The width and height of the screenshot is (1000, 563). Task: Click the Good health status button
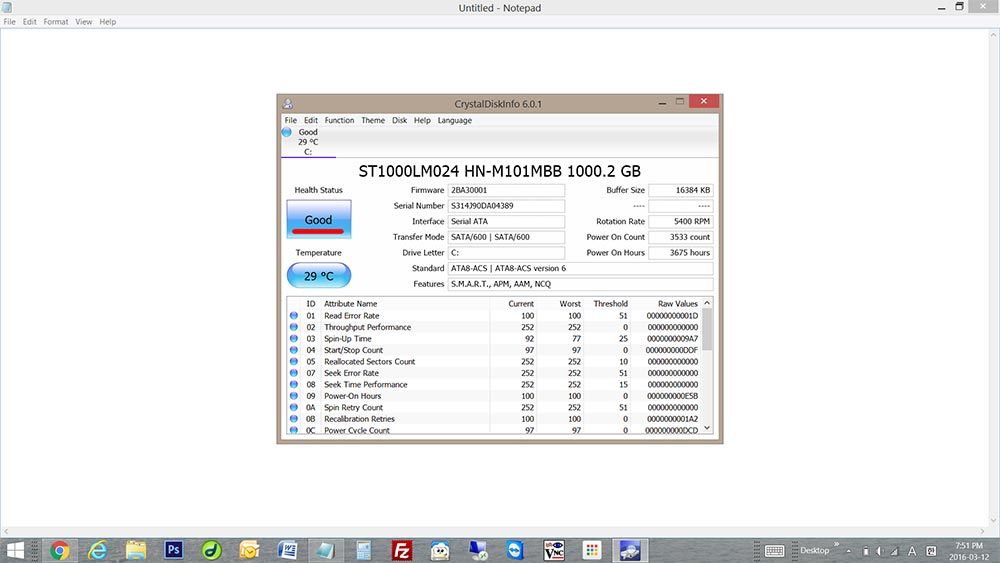pyautogui.click(x=319, y=219)
